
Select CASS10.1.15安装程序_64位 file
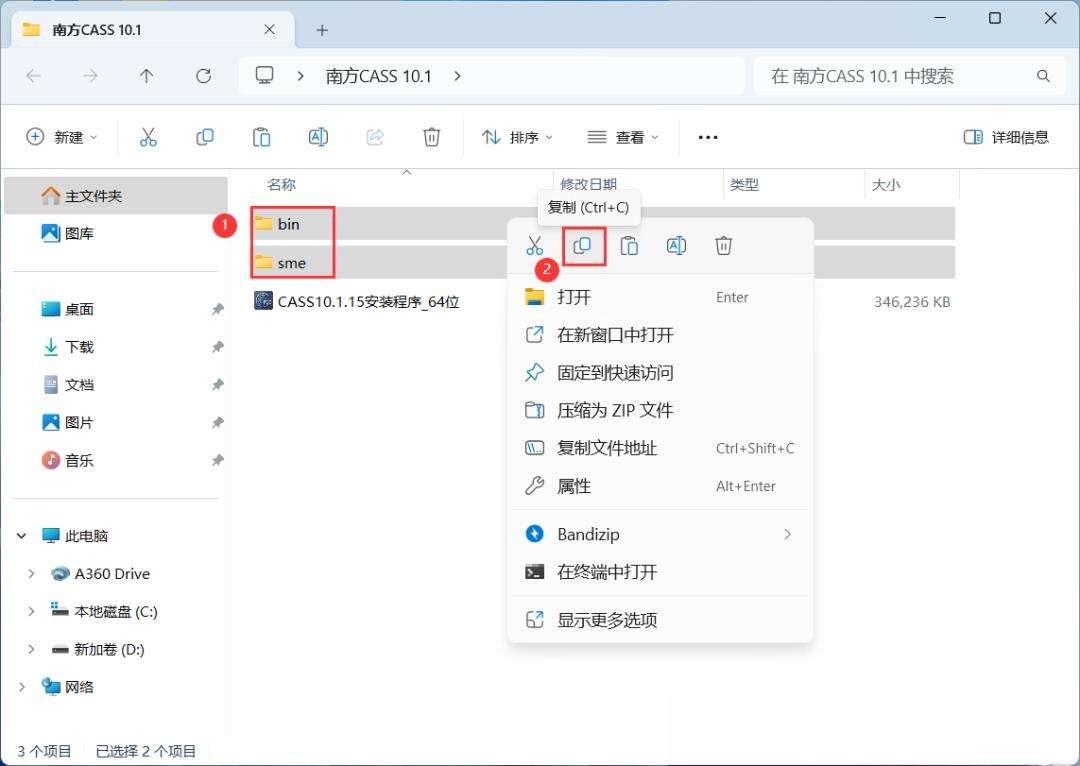pyautogui.click(x=357, y=302)
